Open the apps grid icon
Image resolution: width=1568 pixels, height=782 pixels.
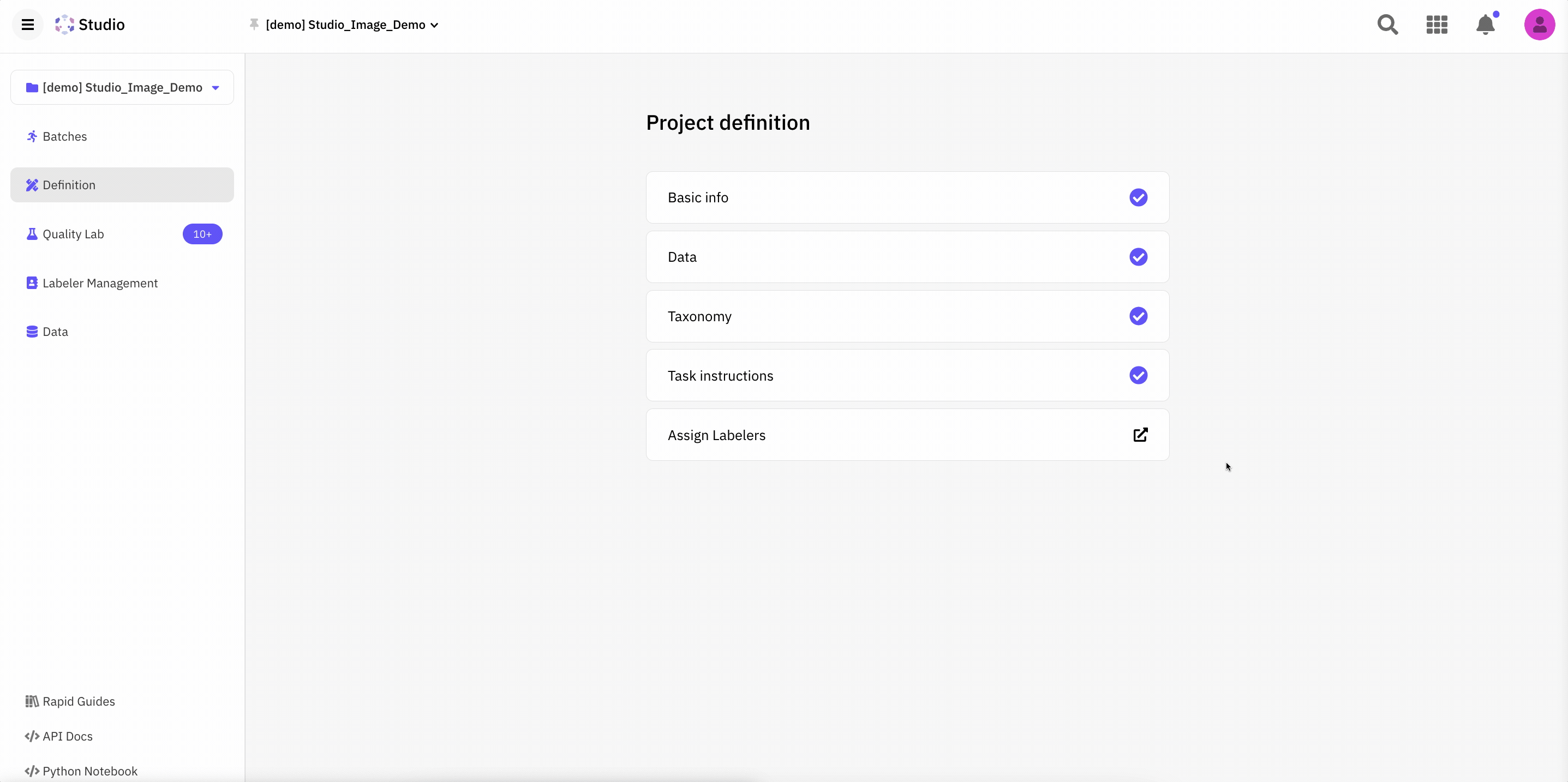coord(1437,25)
